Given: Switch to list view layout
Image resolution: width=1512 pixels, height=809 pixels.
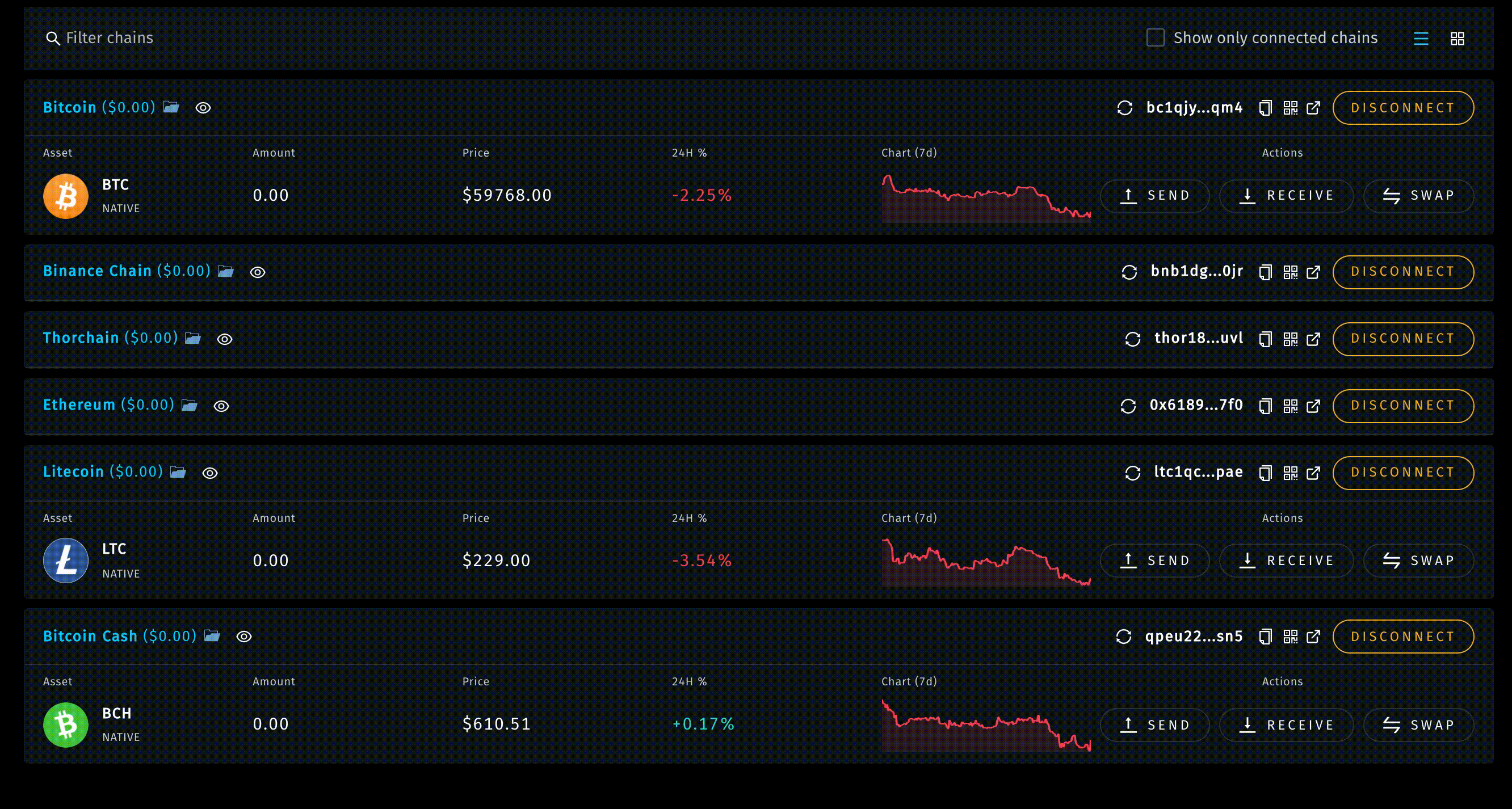Looking at the screenshot, I should [1421, 39].
